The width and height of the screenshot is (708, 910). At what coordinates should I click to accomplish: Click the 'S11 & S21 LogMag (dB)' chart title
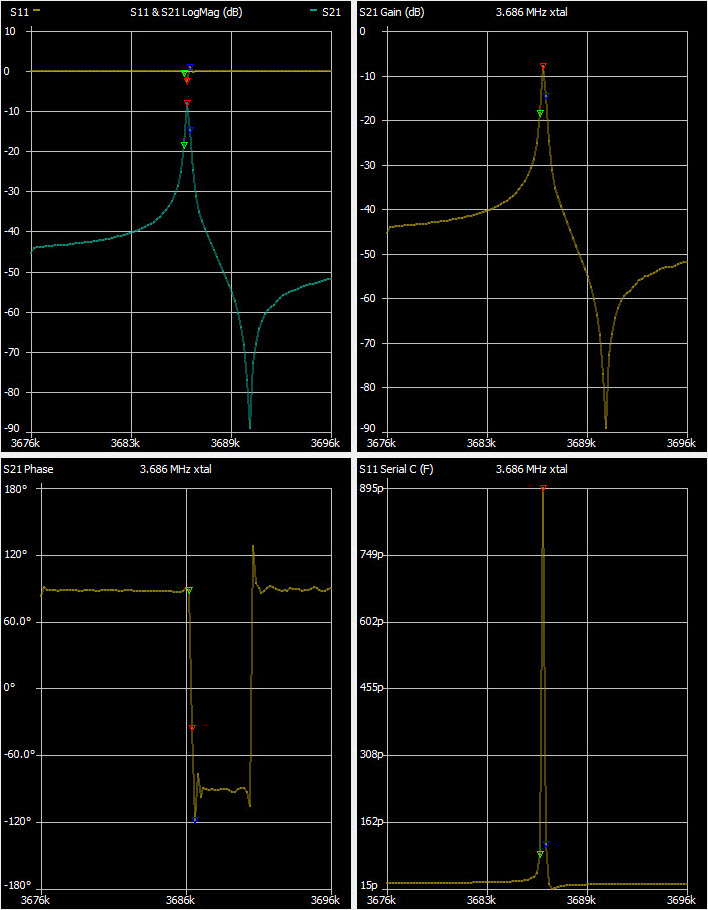pyautogui.click(x=186, y=12)
